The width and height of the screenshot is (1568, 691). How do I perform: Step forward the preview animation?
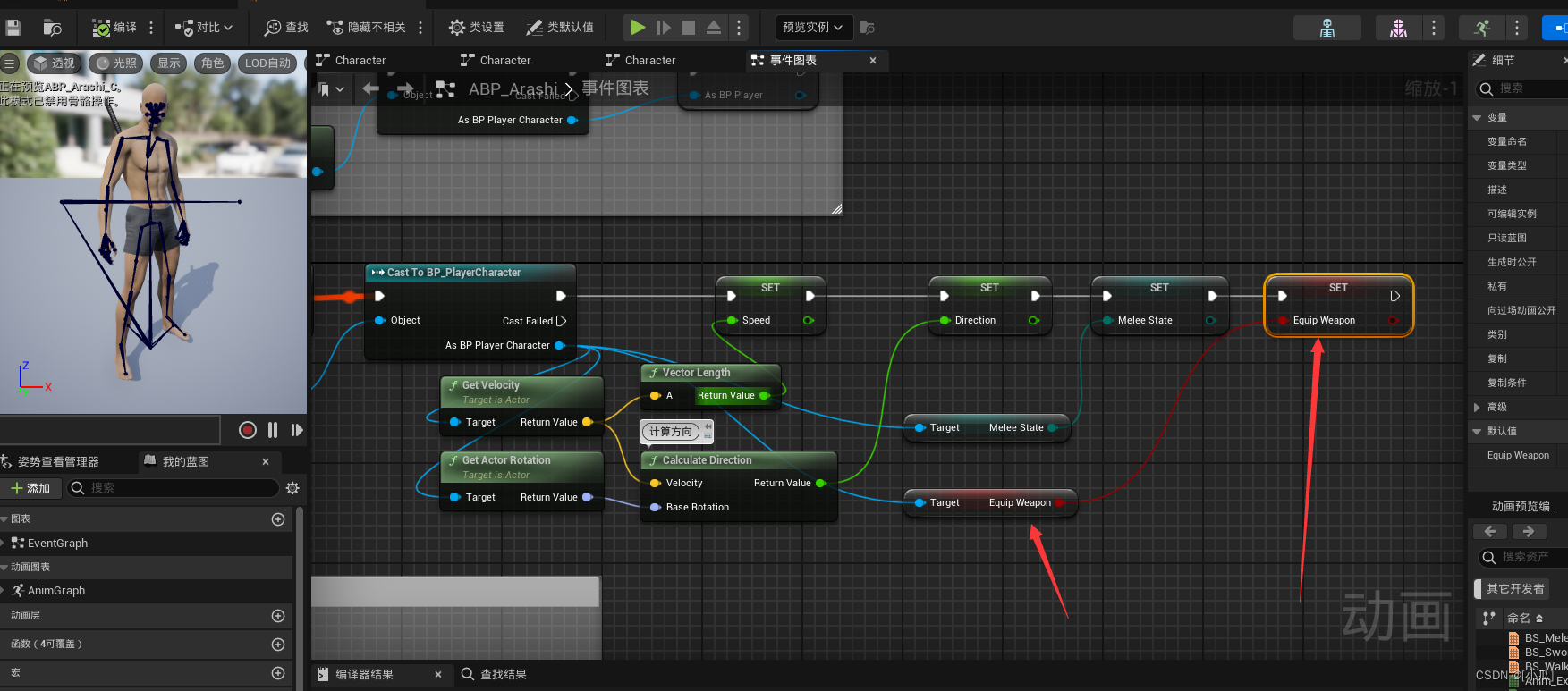pyautogui.click(x=297, y=430)
